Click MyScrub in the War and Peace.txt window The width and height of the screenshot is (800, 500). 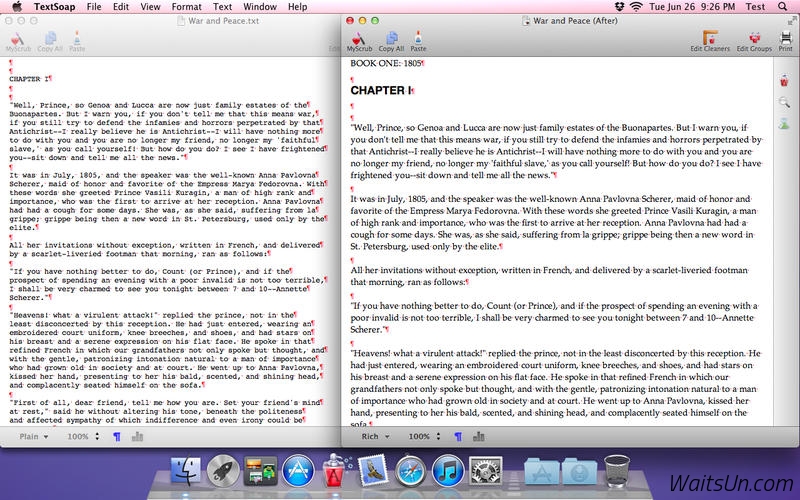18,41
